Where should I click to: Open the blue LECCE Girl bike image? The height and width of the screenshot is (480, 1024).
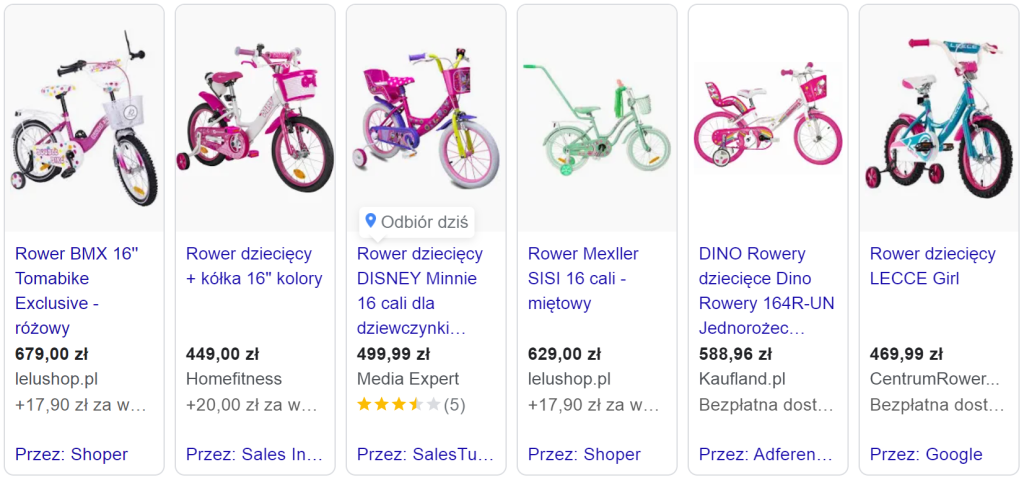pyautogui.click(x=938, y=118)
